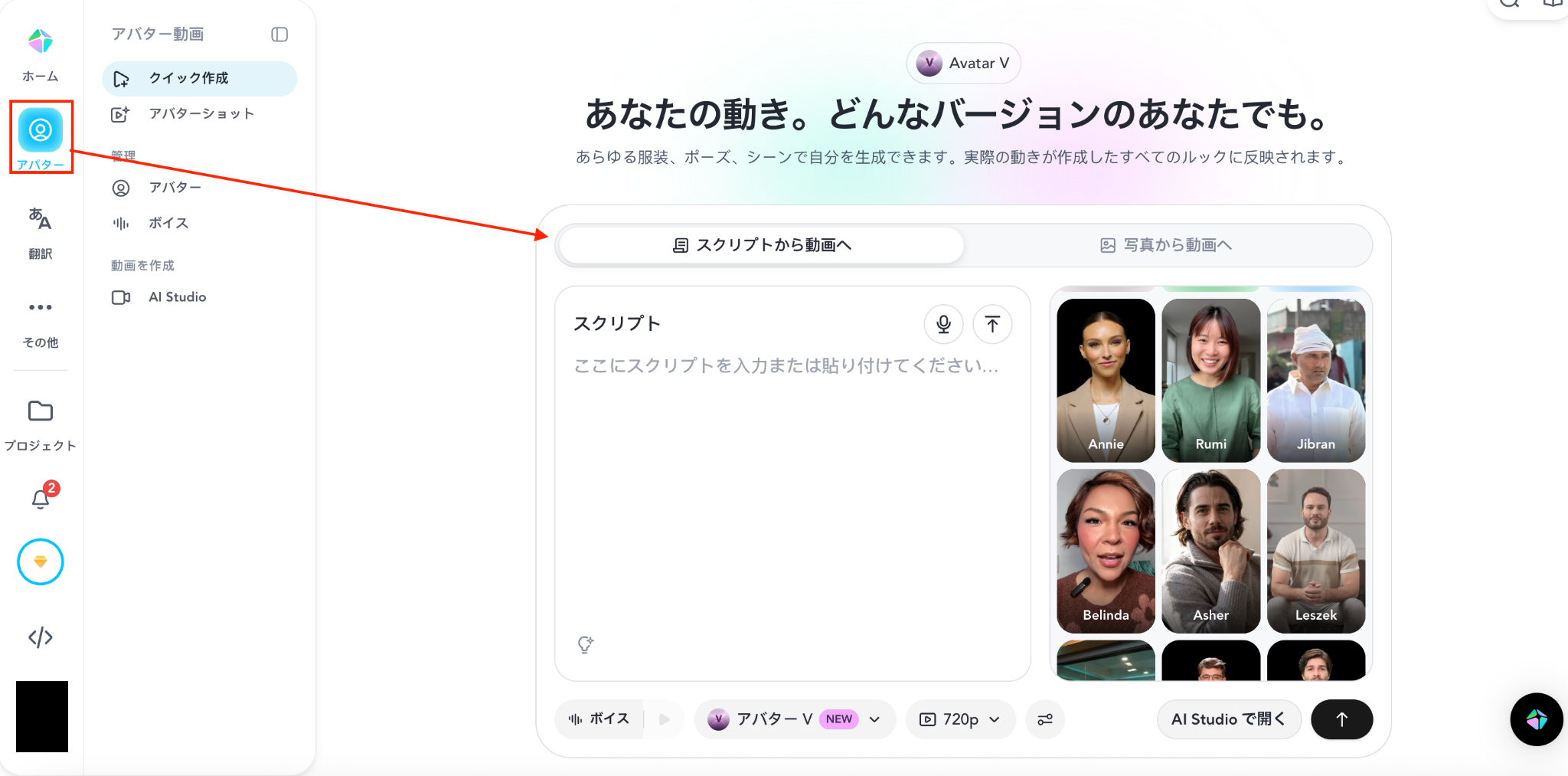This screenshot has height=776, width=1568.
Task: Switch to 写真から動画へ tab
Action: (1166, 245)
